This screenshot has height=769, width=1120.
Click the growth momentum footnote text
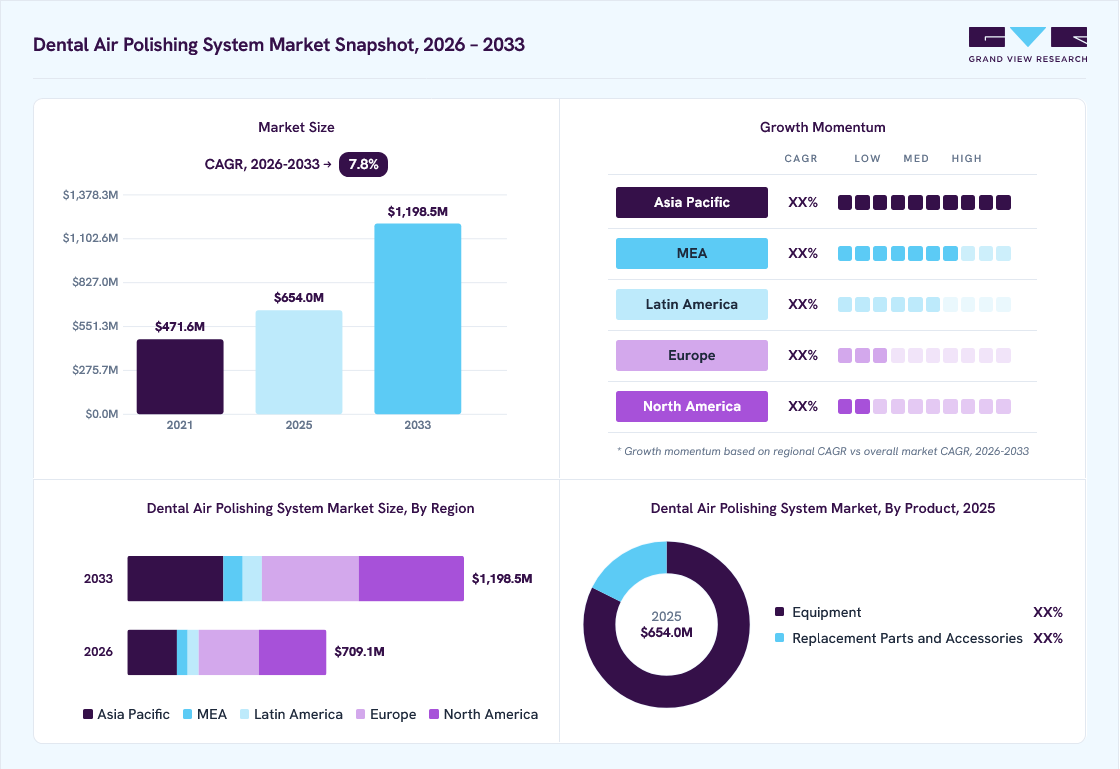[x=823, y=451]
